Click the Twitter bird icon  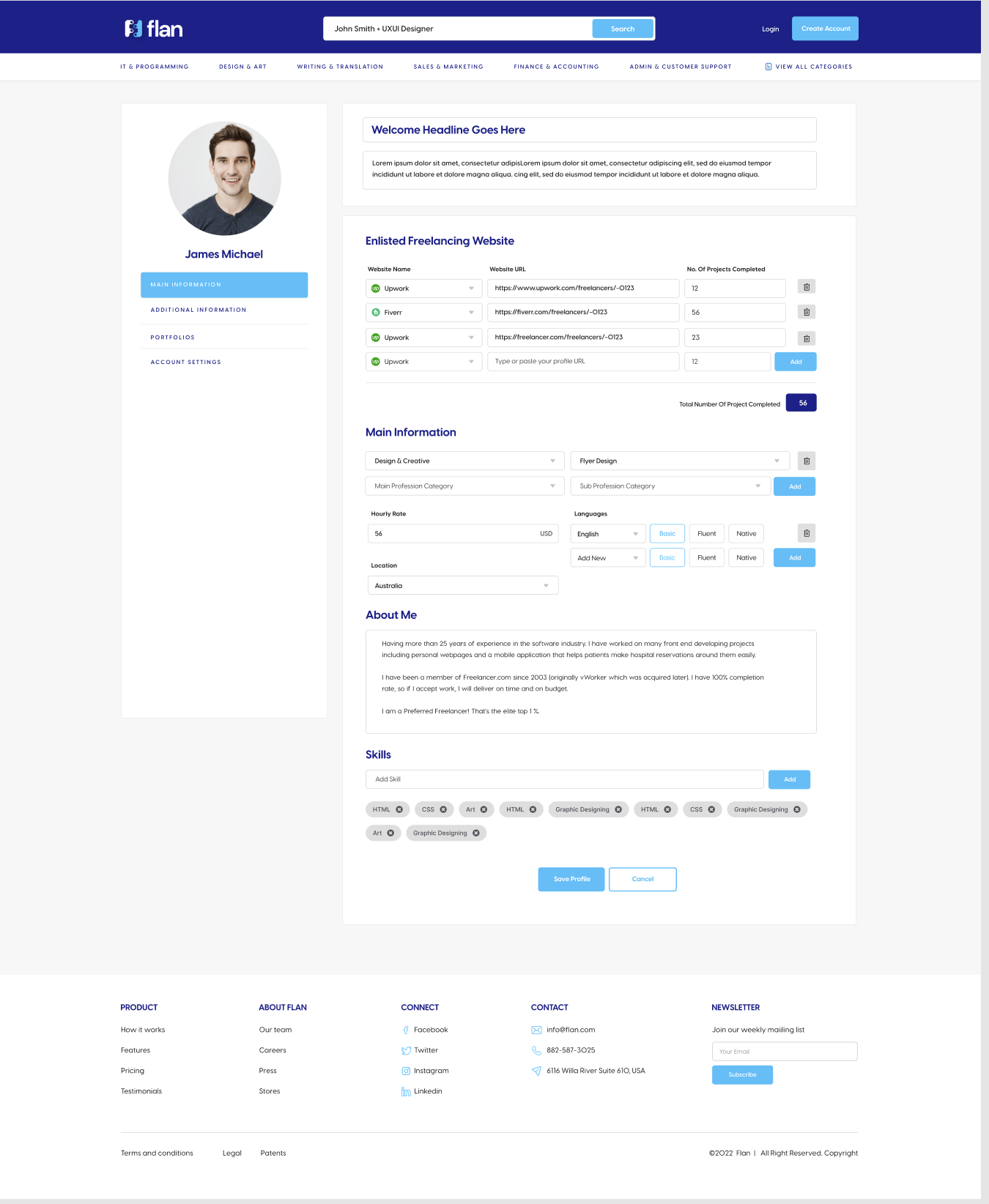(406, 1050)
